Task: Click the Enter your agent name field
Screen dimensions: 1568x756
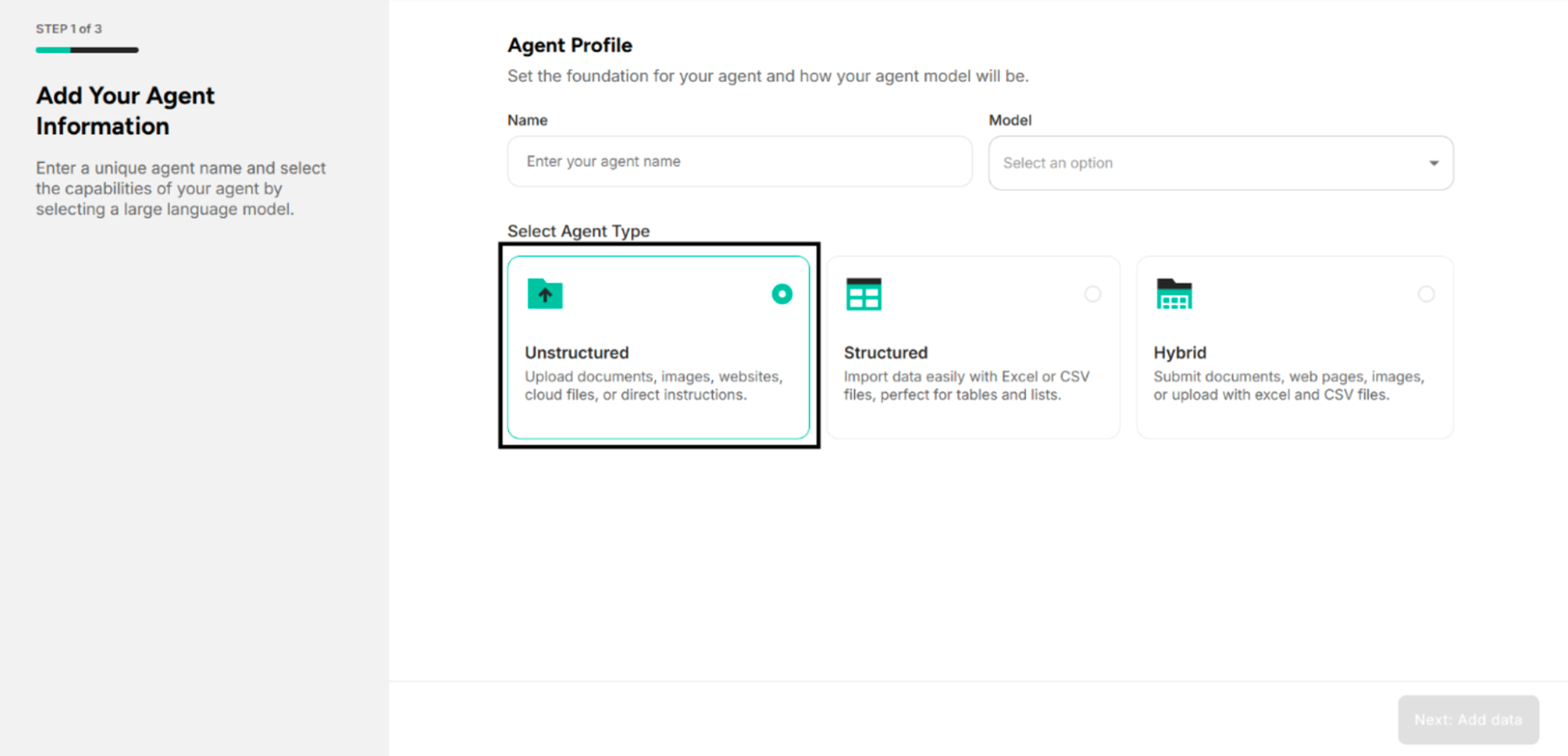Action: [739, 161]
